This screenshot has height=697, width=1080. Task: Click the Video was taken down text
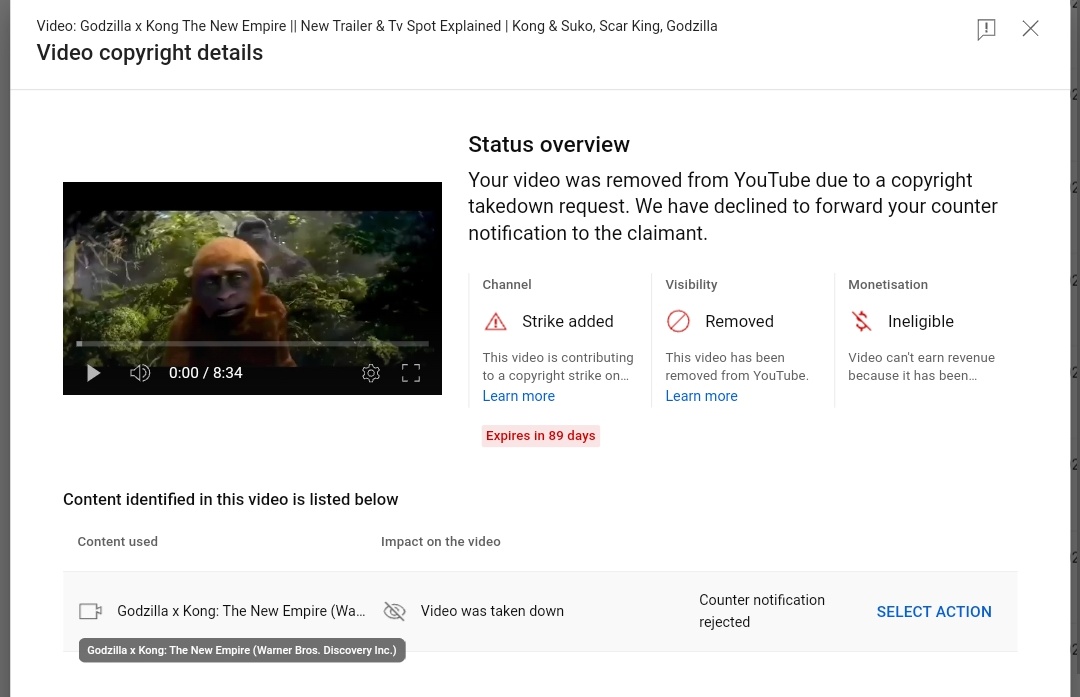click(492, 611)
